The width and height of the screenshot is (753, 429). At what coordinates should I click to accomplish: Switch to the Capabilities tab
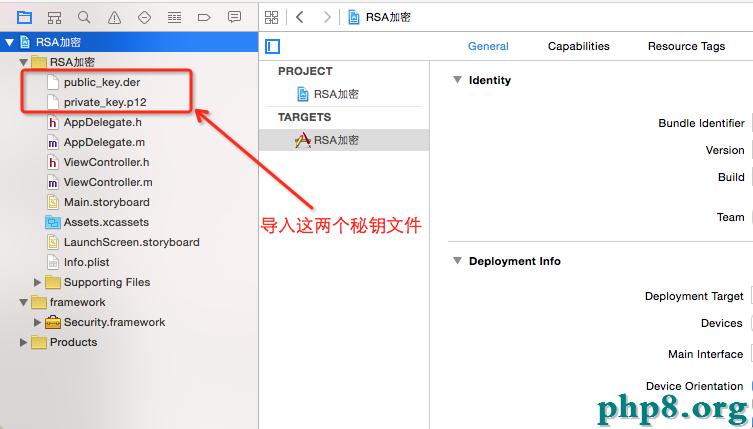point(579,46)
